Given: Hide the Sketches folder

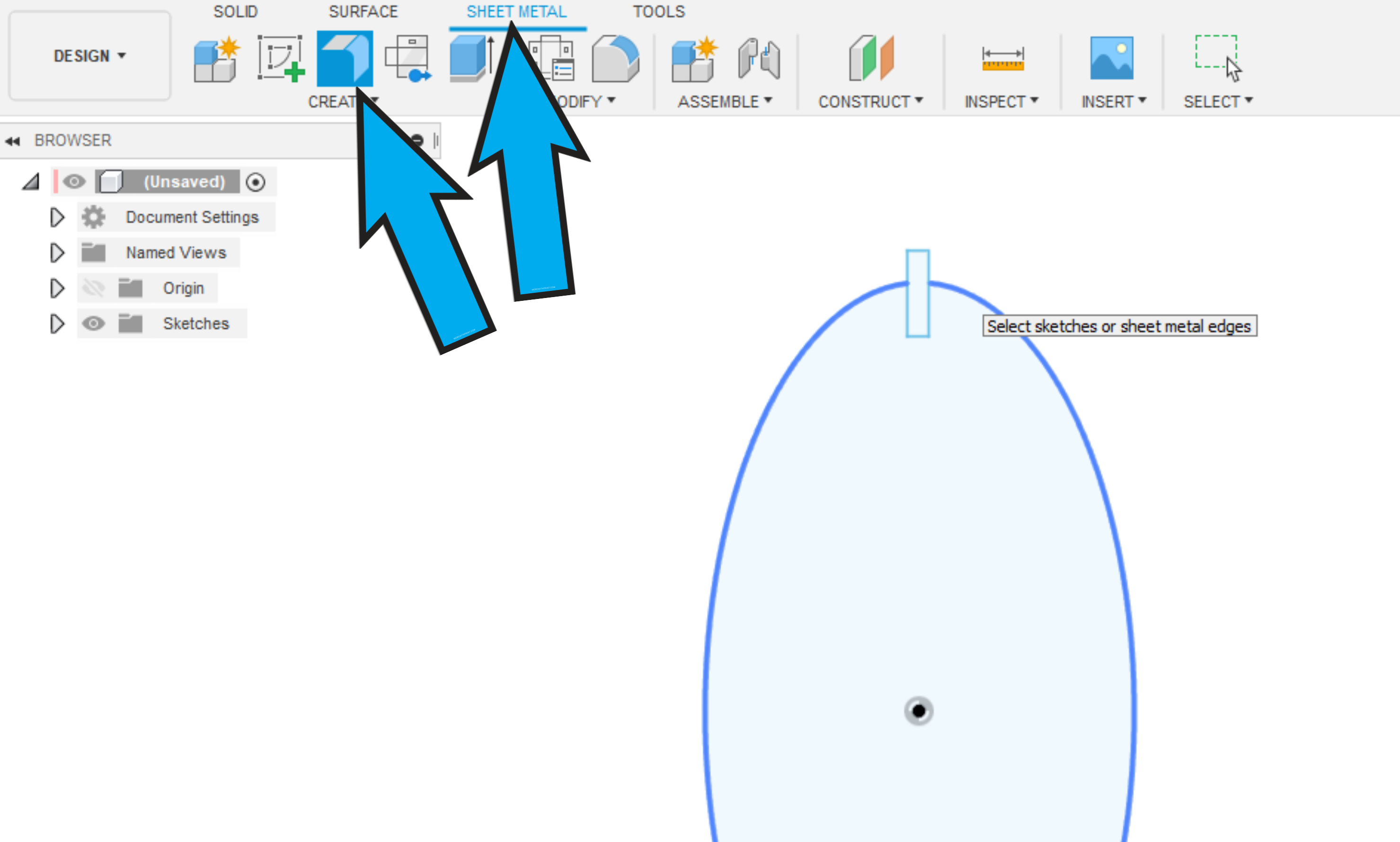Looking at the screenshot, I should (93, 324).
